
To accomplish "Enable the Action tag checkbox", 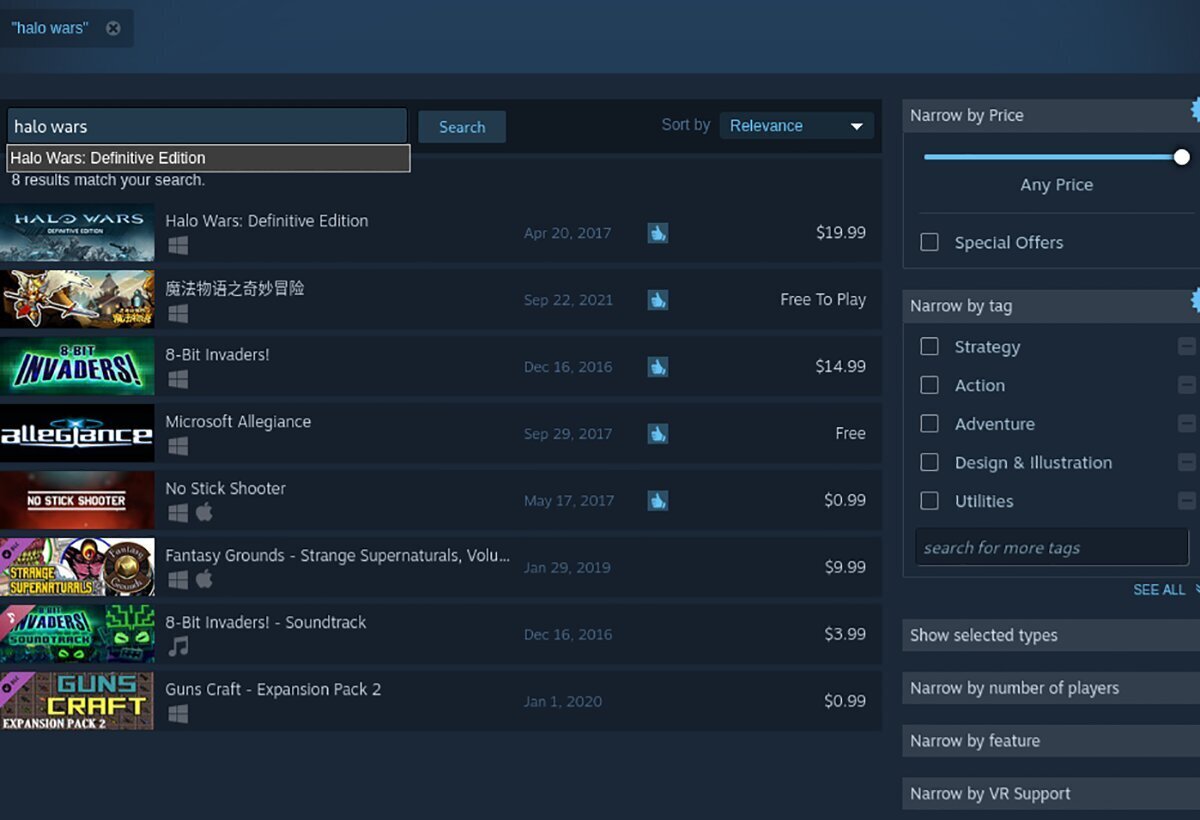I will pyautogui.click(x=929, y=385).
